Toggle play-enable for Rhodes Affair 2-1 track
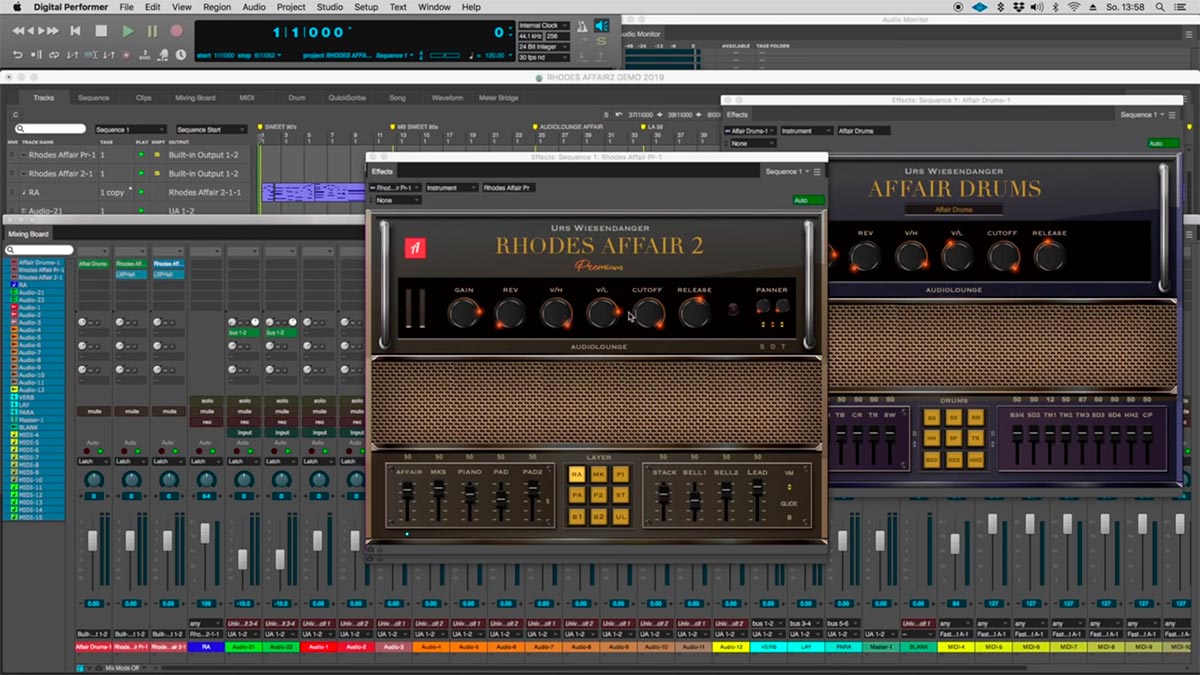The width and height of the screenshot is (1200, 675). 141,173
